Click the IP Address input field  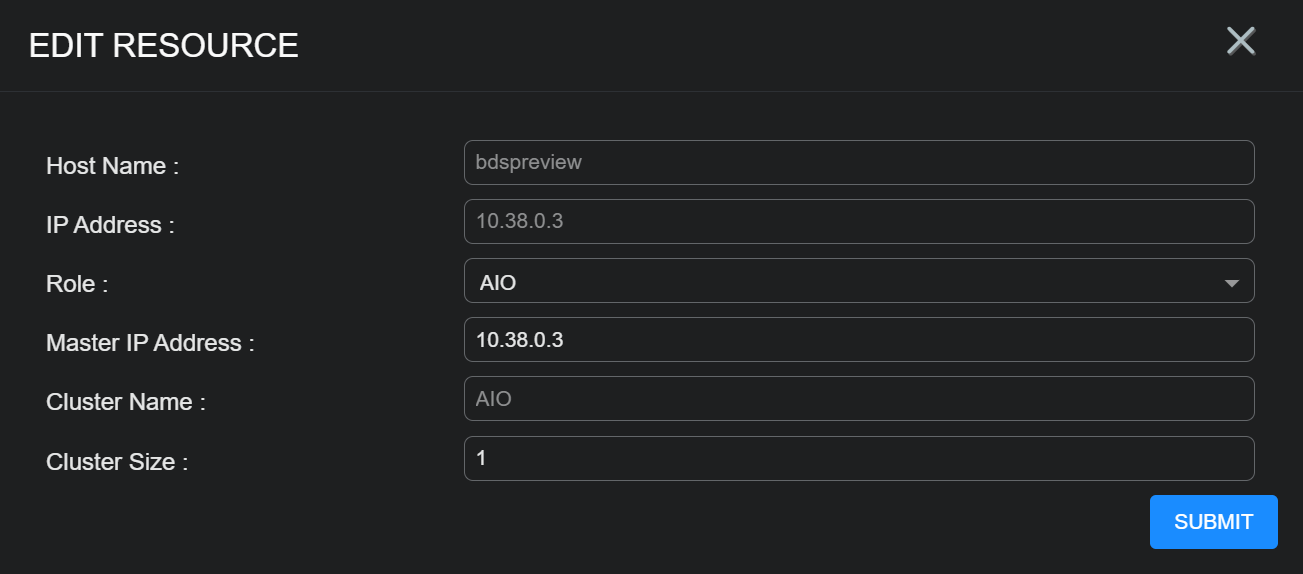(x=858, y=221)
